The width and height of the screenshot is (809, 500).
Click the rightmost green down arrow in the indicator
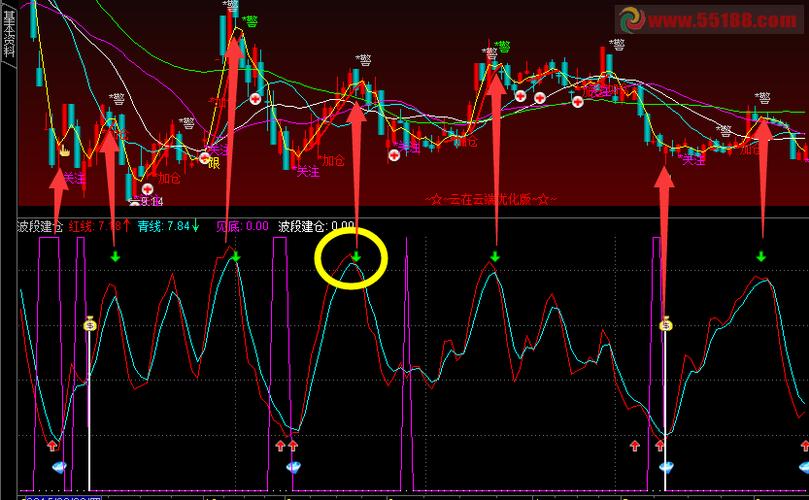click(x=761, y=257)
